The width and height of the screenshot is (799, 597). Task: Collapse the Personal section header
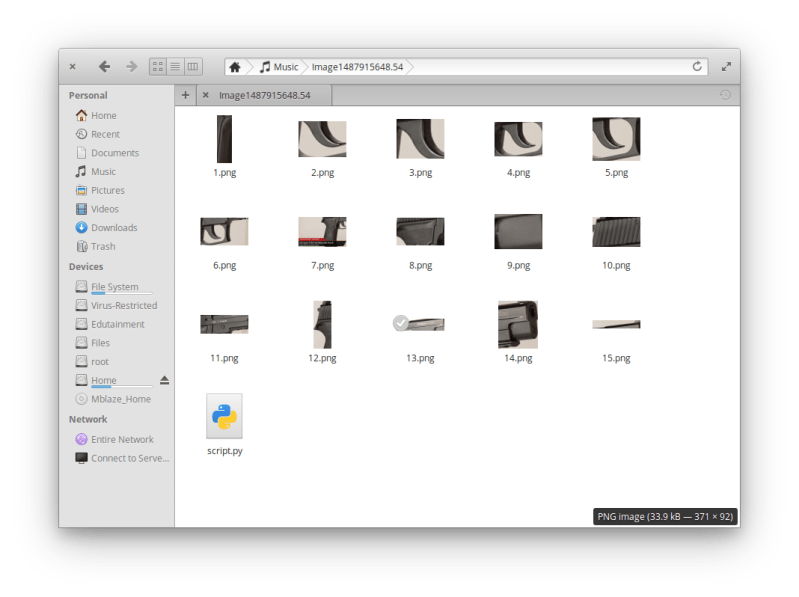pyautogui.click(x=88, y=95)
